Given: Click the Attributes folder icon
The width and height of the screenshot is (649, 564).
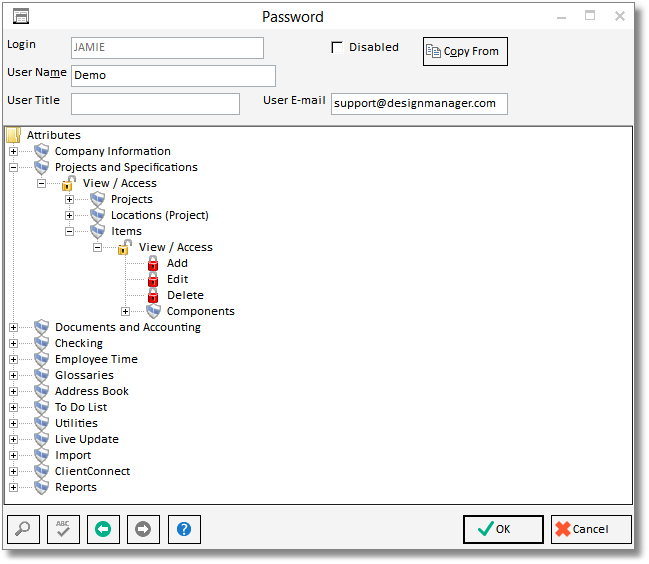Looking at the screenshot, I should pyautogui.click(x=14, y=135).
